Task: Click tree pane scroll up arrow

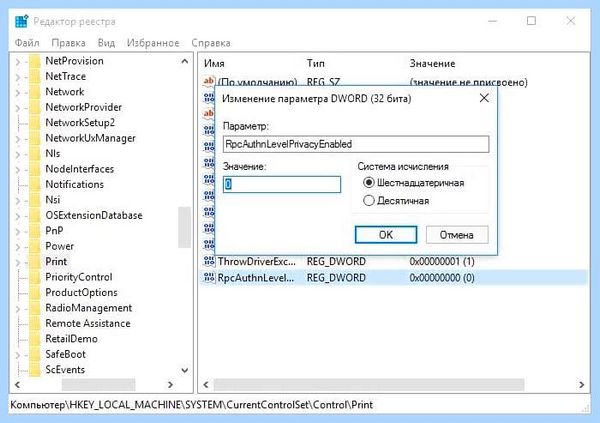Action: pyautogui.click(x=184, y=61)
